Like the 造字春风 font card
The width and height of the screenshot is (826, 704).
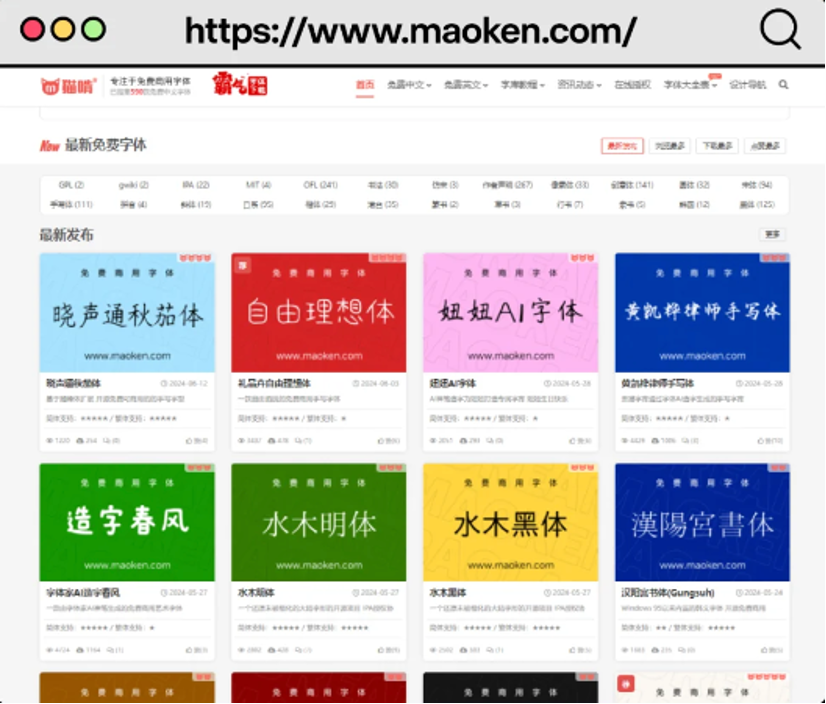point(189,650)
